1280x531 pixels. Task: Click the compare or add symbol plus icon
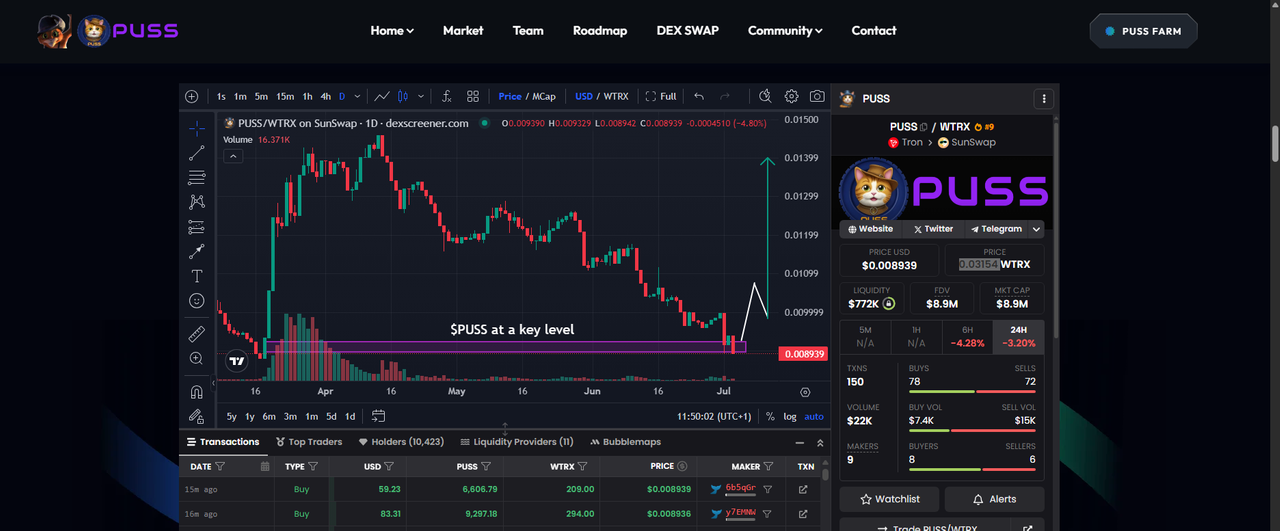tap(192, 96)
